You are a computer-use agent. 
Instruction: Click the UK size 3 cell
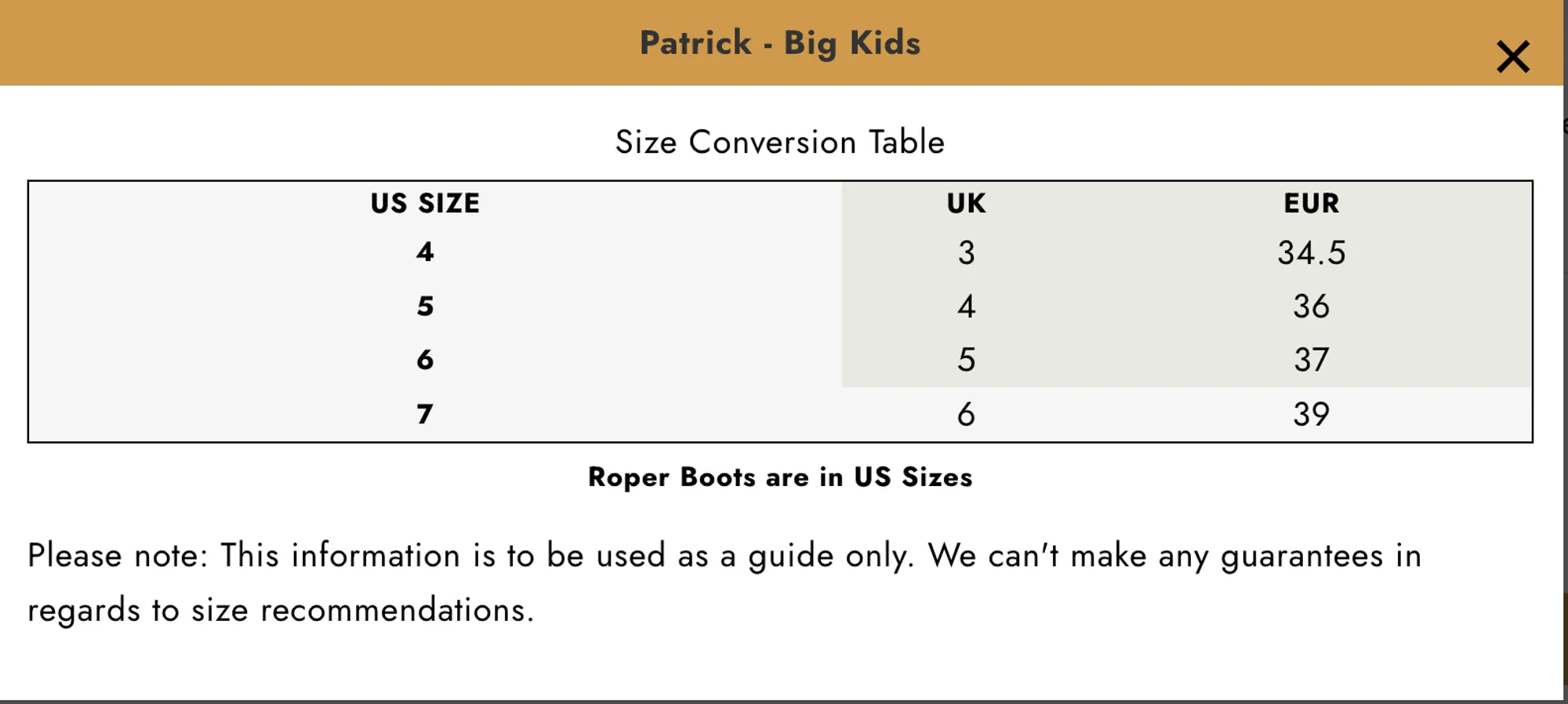pos(966,253)
